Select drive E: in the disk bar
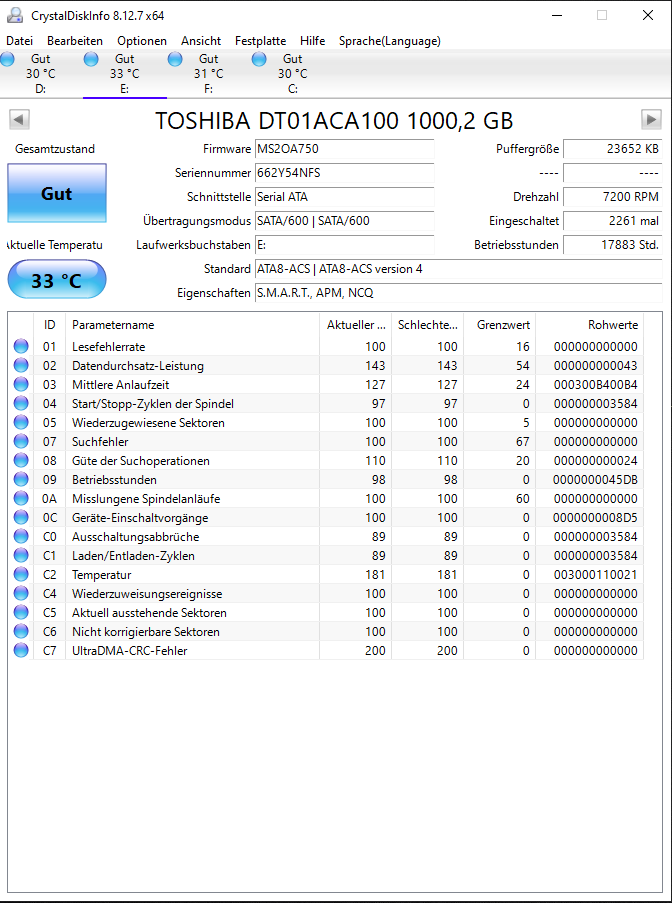672x903 pixels. coord(124,74)
